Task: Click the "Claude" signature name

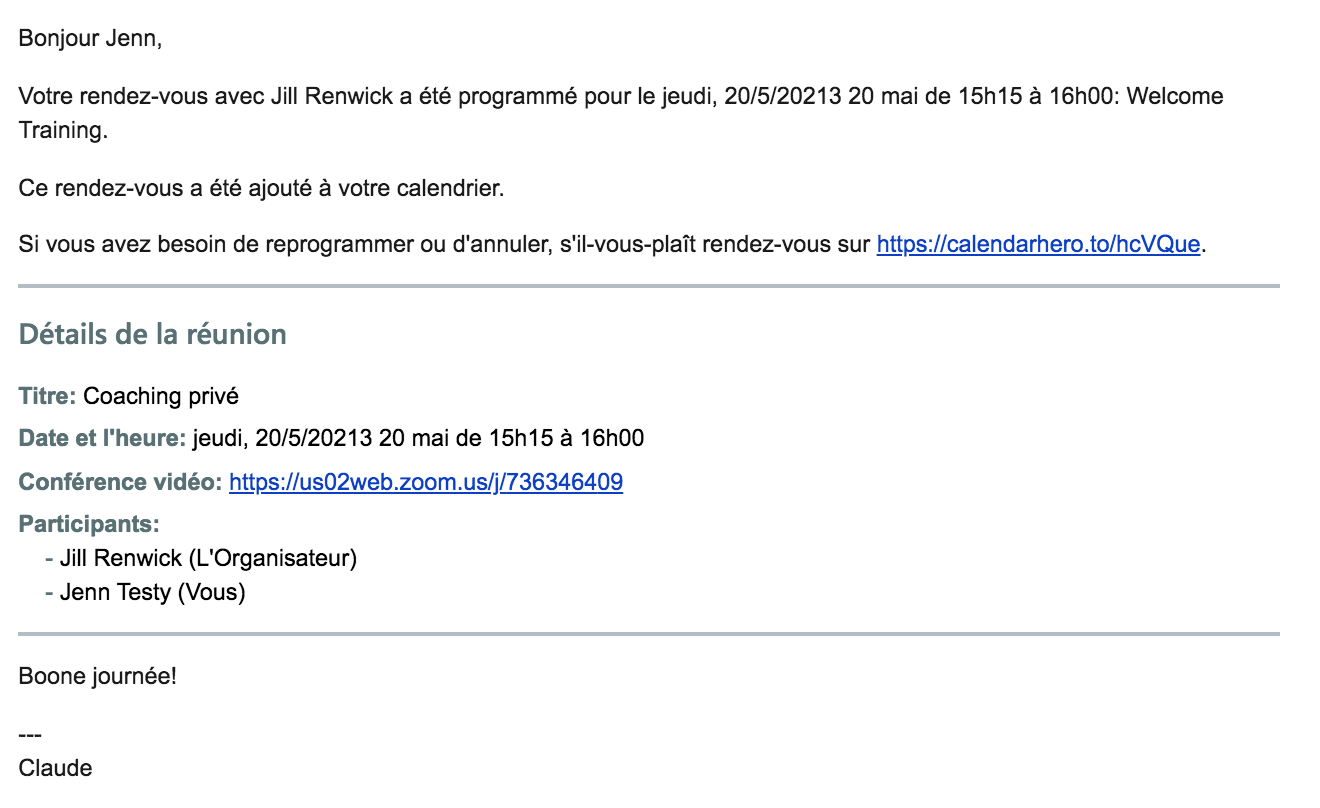Action: pos(55,768)
